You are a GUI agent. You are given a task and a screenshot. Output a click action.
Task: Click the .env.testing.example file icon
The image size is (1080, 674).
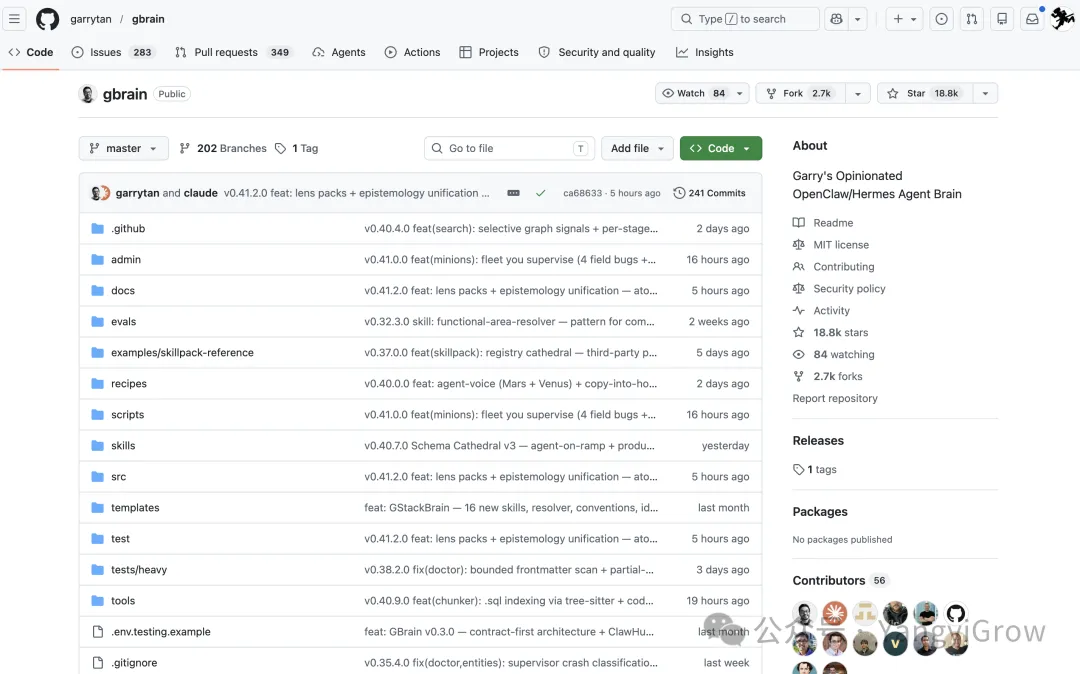(x=98, y=631)
